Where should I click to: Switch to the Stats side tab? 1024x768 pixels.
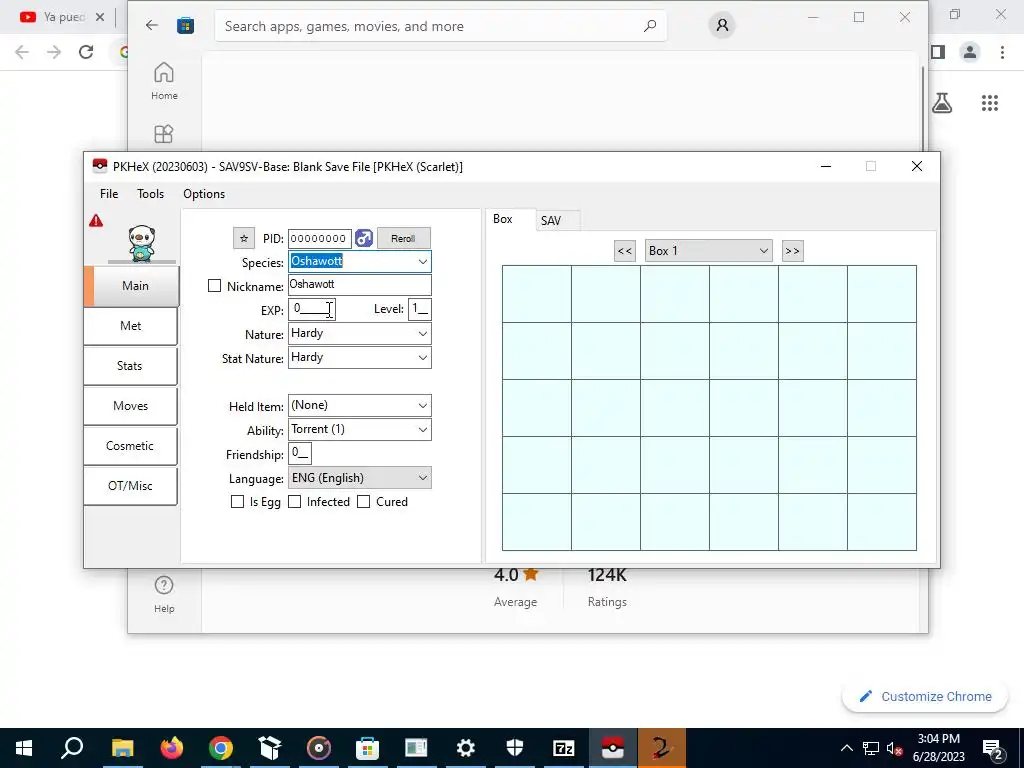click(x=131, y=366)
